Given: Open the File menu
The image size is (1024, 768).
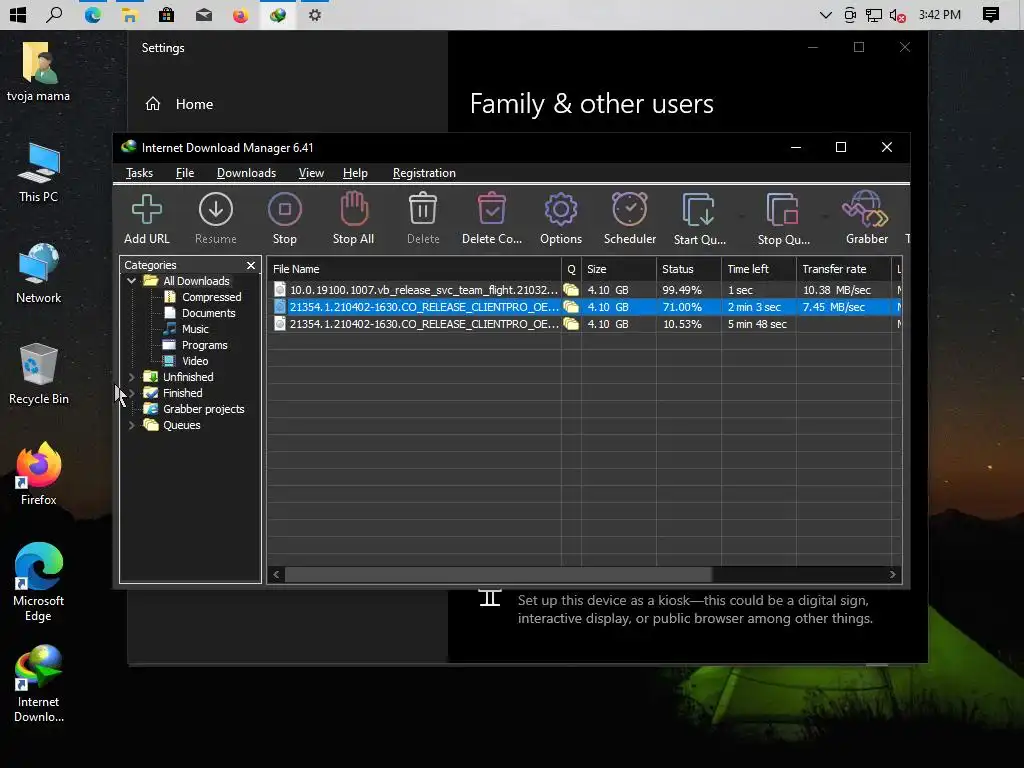Looking at the screenshot, I should click(185, 173).
